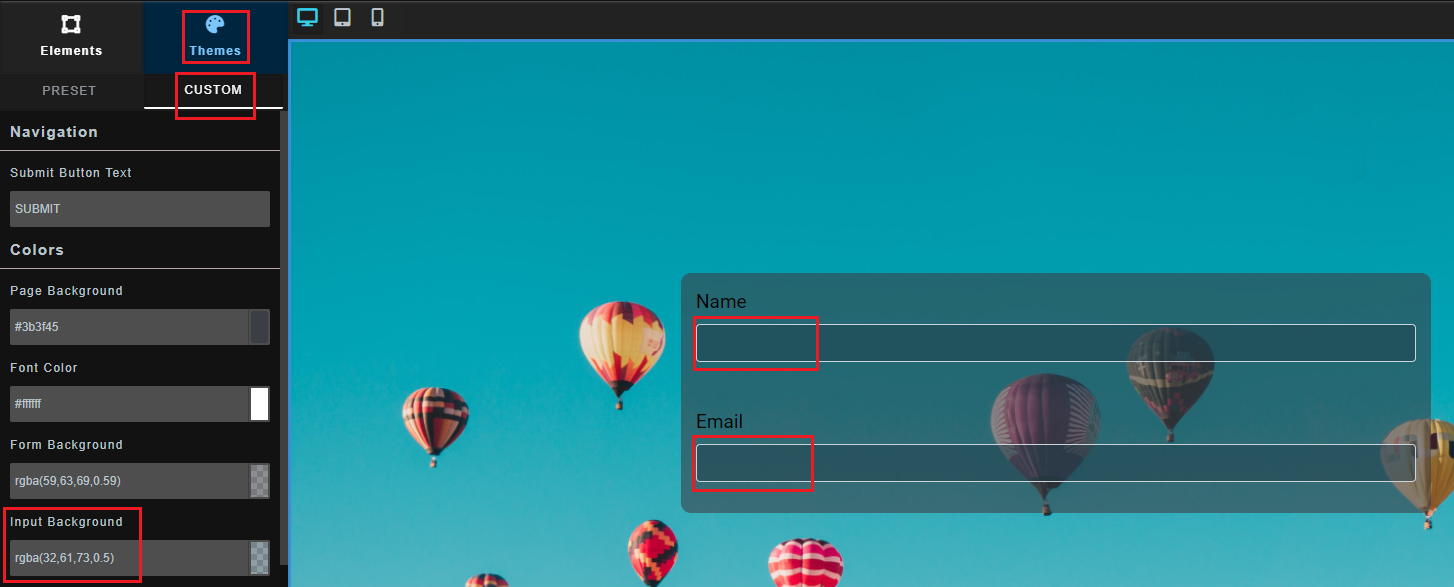Click the Name input in form preview
The image size is (1454, 587).
[1056, 343]
